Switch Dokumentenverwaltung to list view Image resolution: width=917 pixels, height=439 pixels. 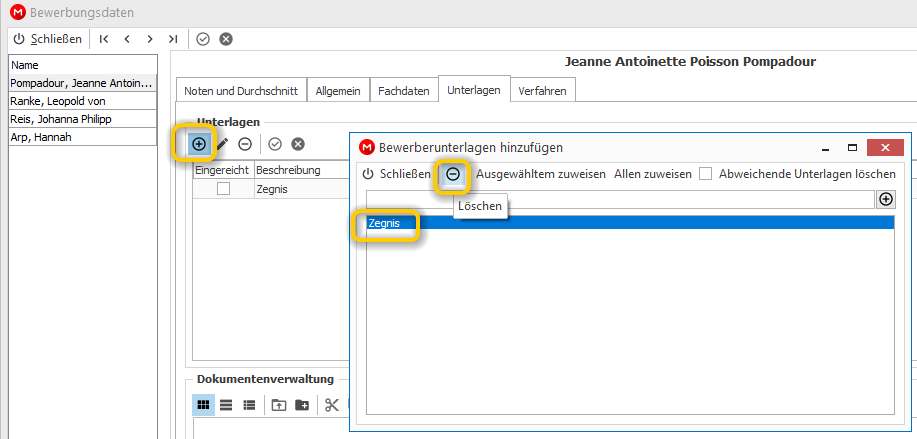226,405
